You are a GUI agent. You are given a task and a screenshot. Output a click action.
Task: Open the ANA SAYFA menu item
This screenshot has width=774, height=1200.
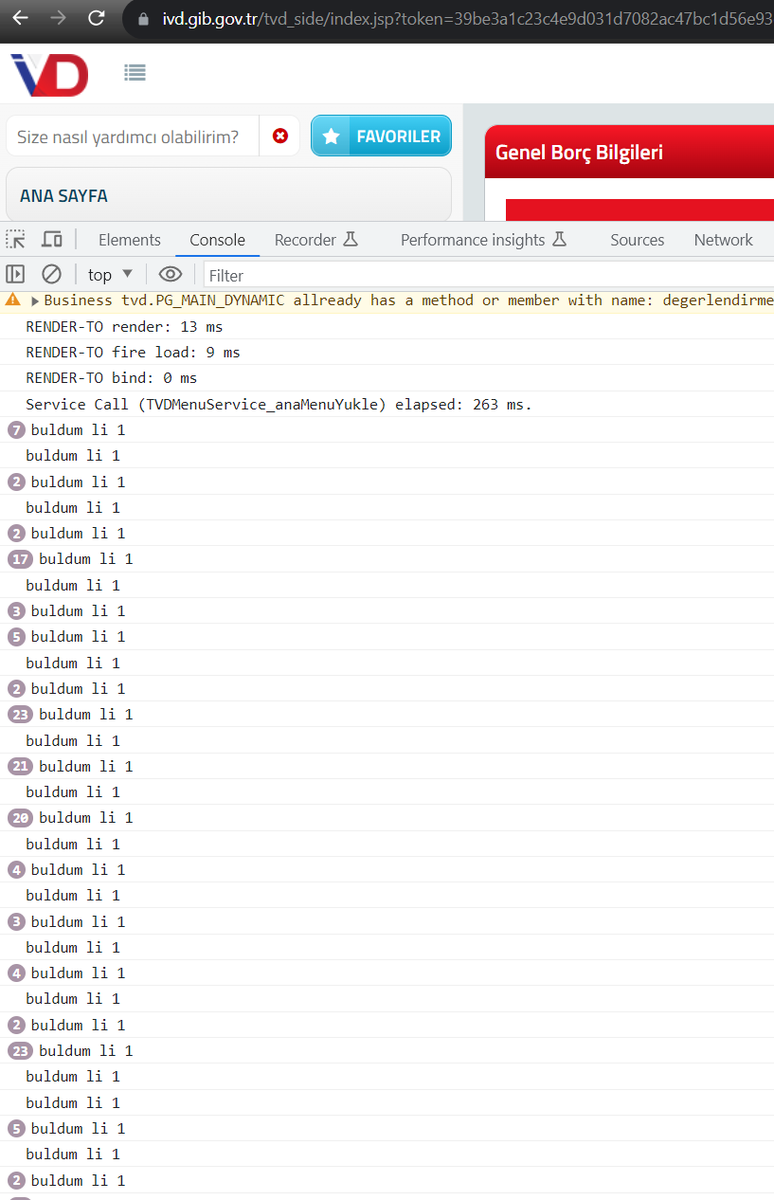coord(228,195)
